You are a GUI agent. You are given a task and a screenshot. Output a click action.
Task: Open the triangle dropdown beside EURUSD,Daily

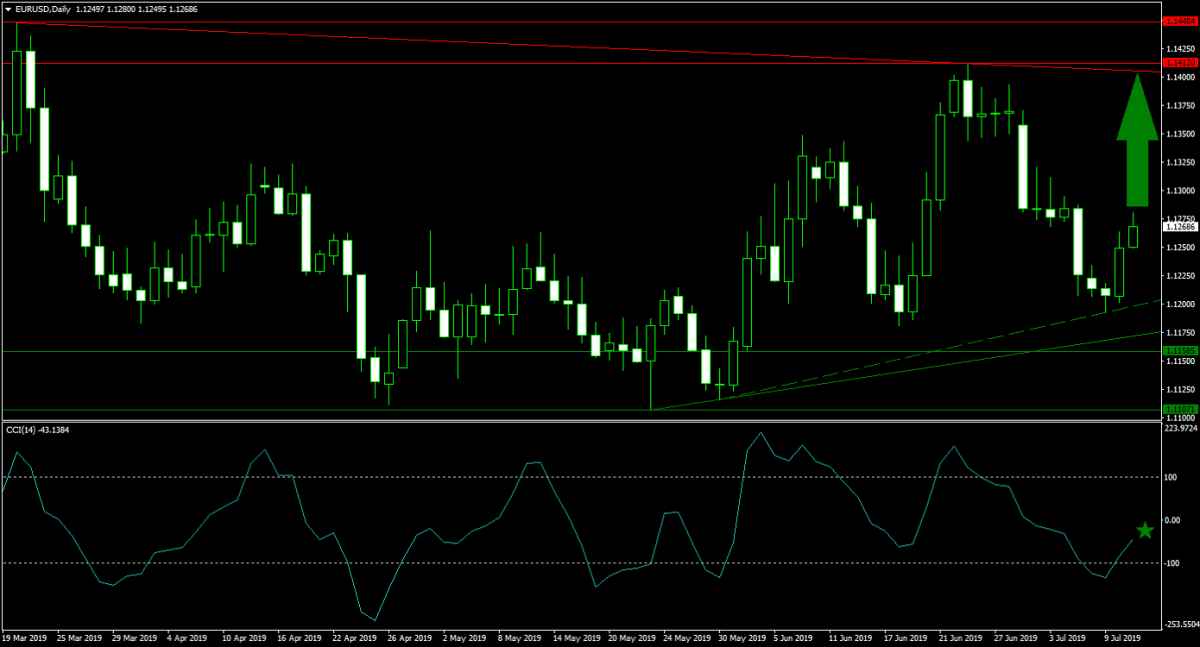[9, 9]
